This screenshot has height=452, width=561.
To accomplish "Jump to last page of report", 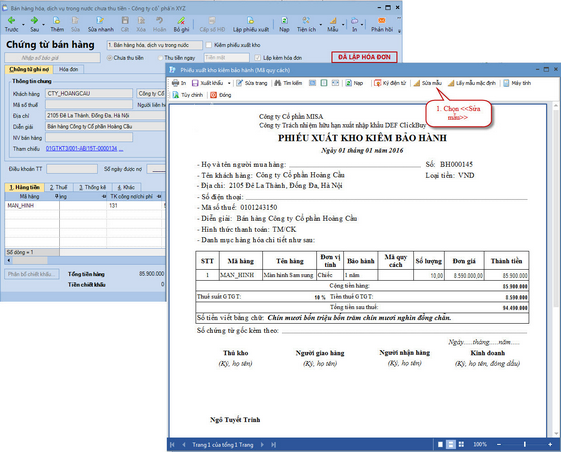I will (273, 444).
